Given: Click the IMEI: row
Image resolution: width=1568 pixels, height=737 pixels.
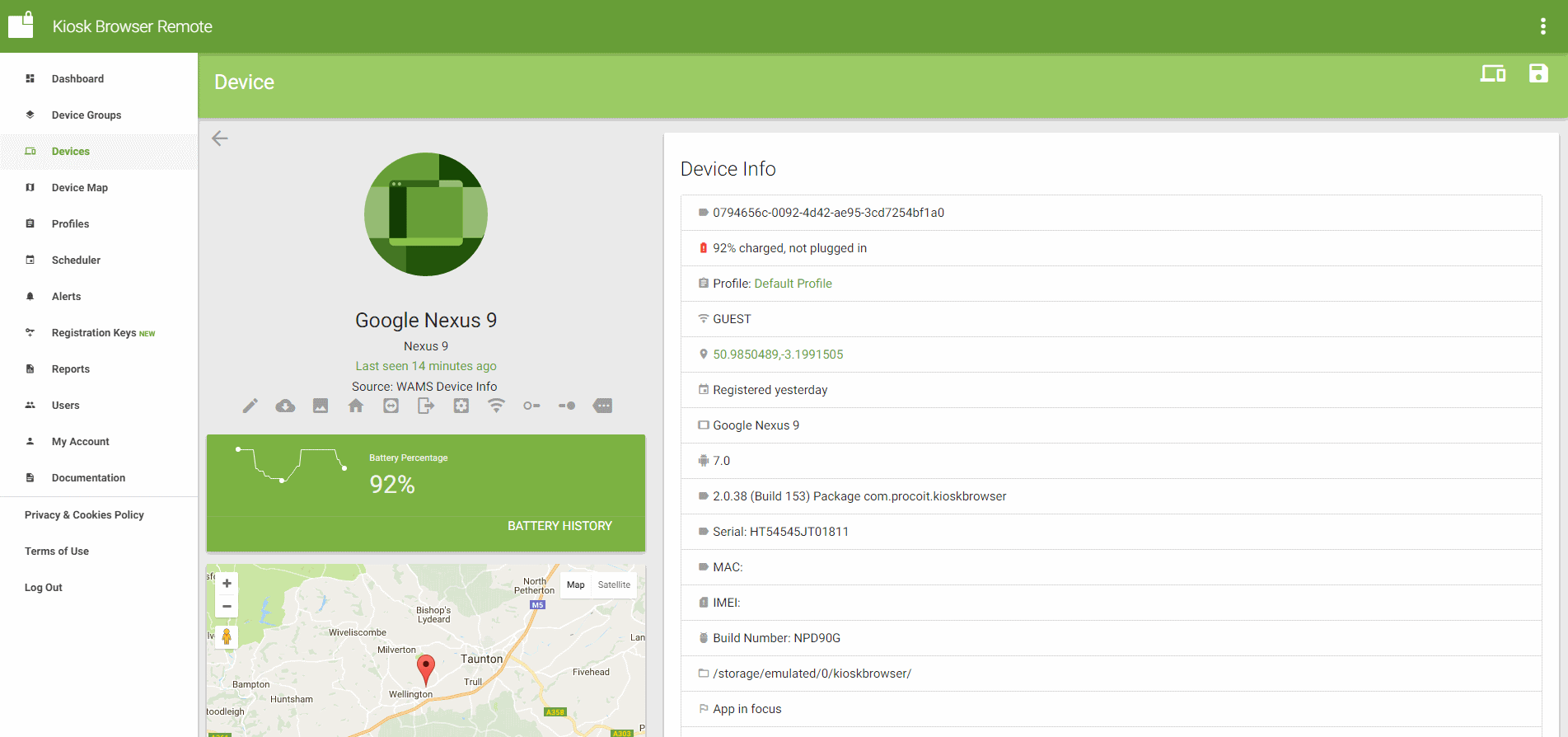Looking at the screenshot, I should (1111, 603).
